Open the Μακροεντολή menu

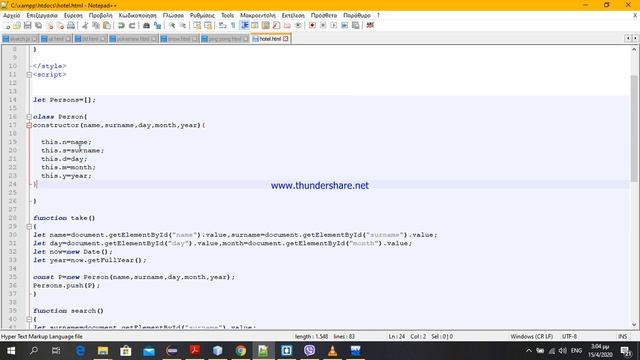[x=258, y=16]
